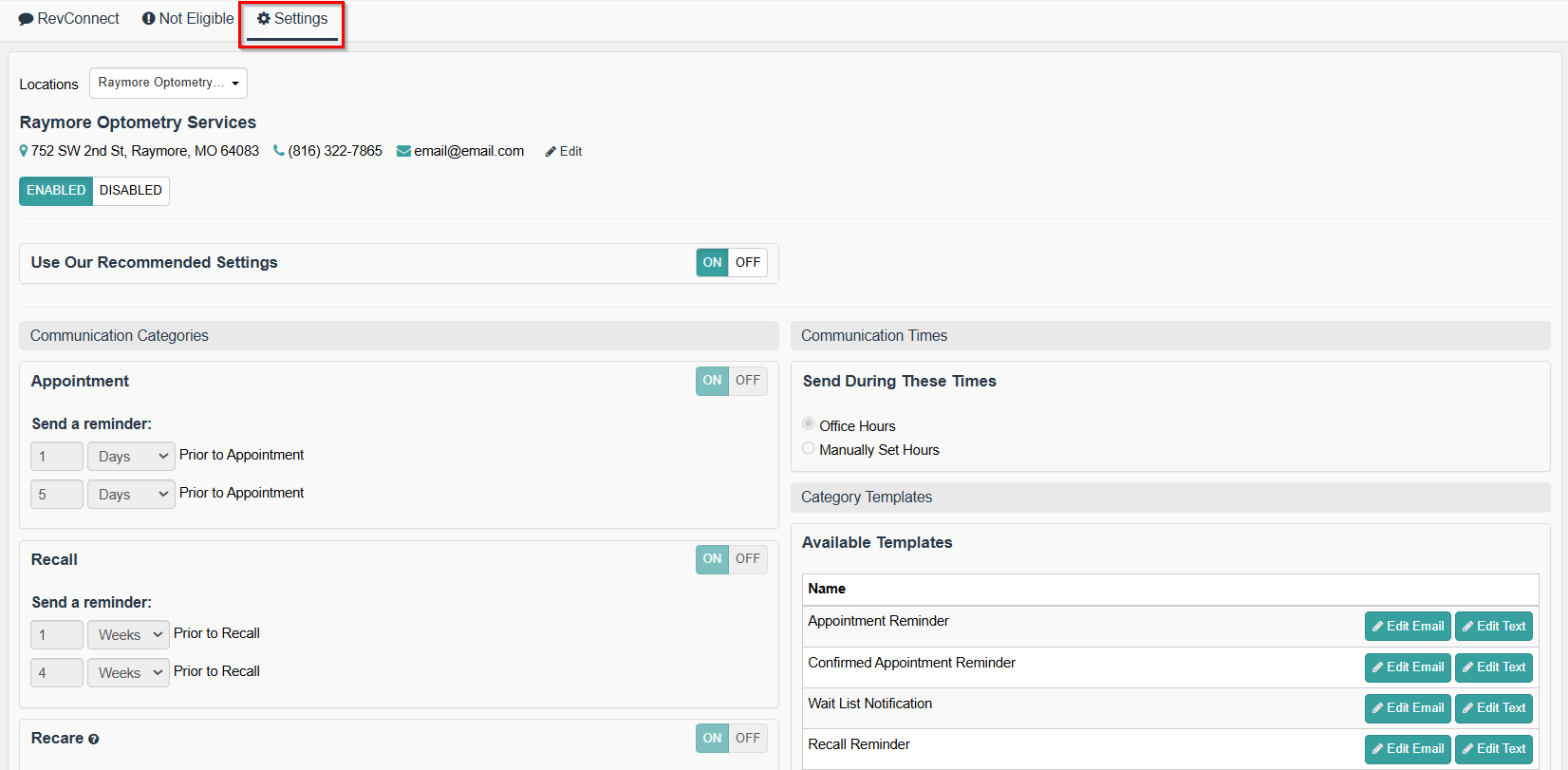Click the phone icon beside the number

pyautogui.click(x=279, y=151)
